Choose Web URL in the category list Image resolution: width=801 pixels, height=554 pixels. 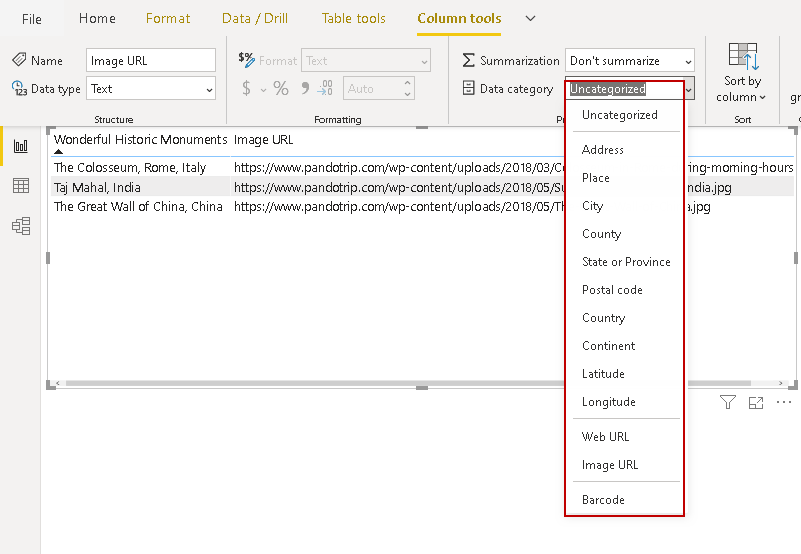(606, 437)
